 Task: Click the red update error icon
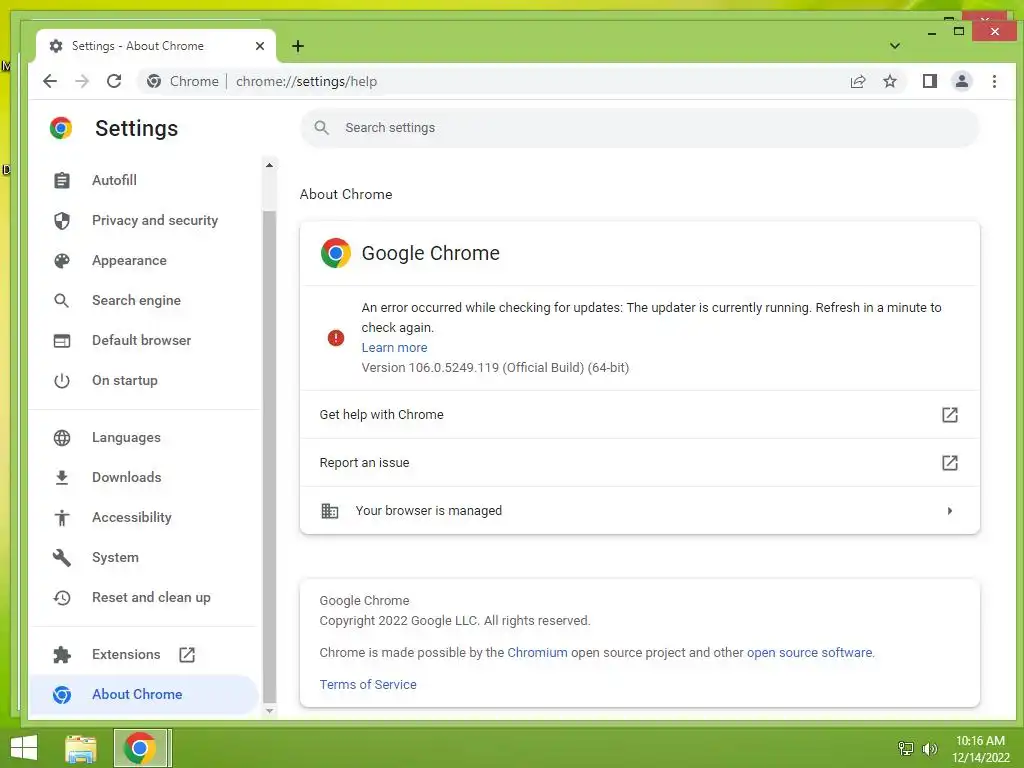click(336, 338)
